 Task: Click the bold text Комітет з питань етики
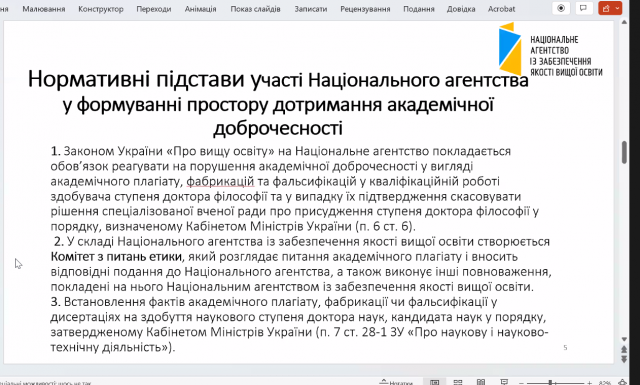116,257
